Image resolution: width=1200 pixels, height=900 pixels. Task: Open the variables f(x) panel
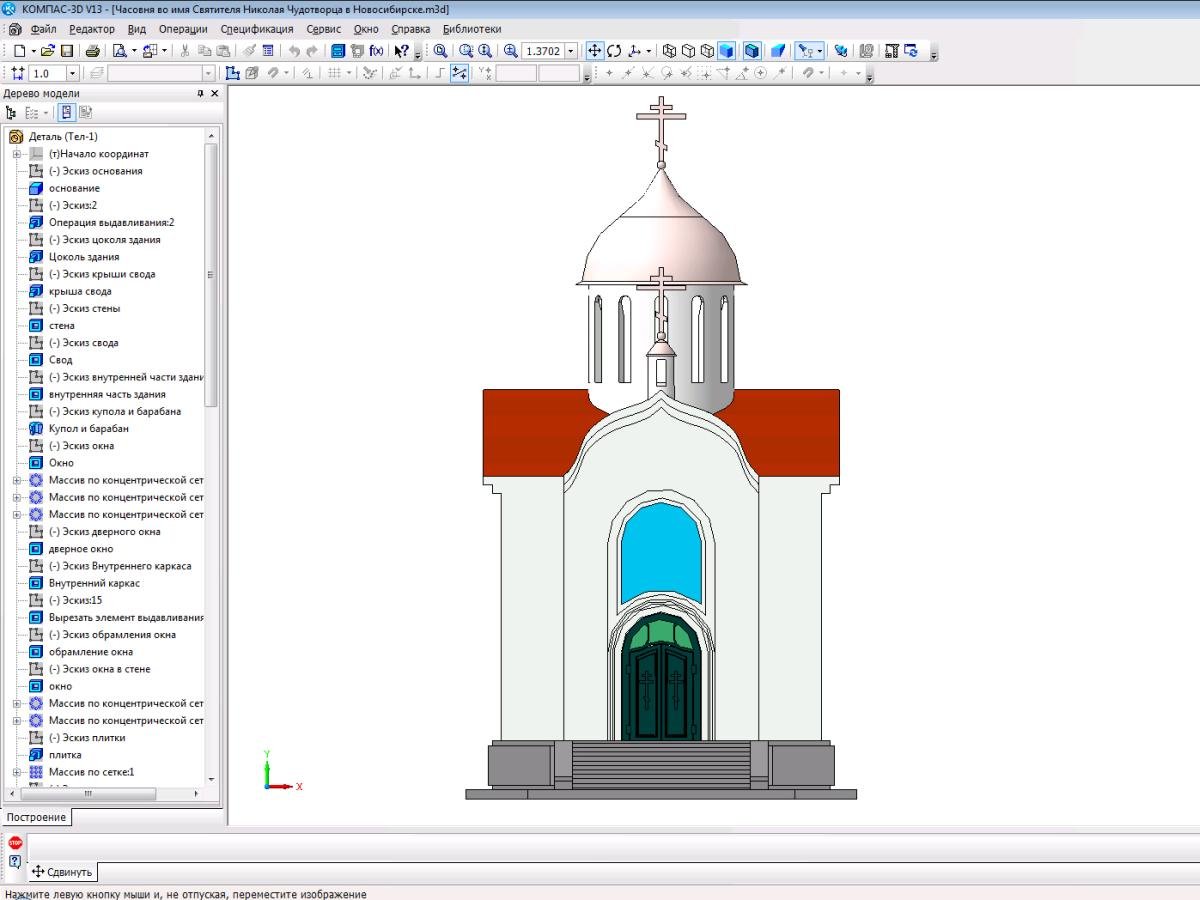click(x=377, y=51)
